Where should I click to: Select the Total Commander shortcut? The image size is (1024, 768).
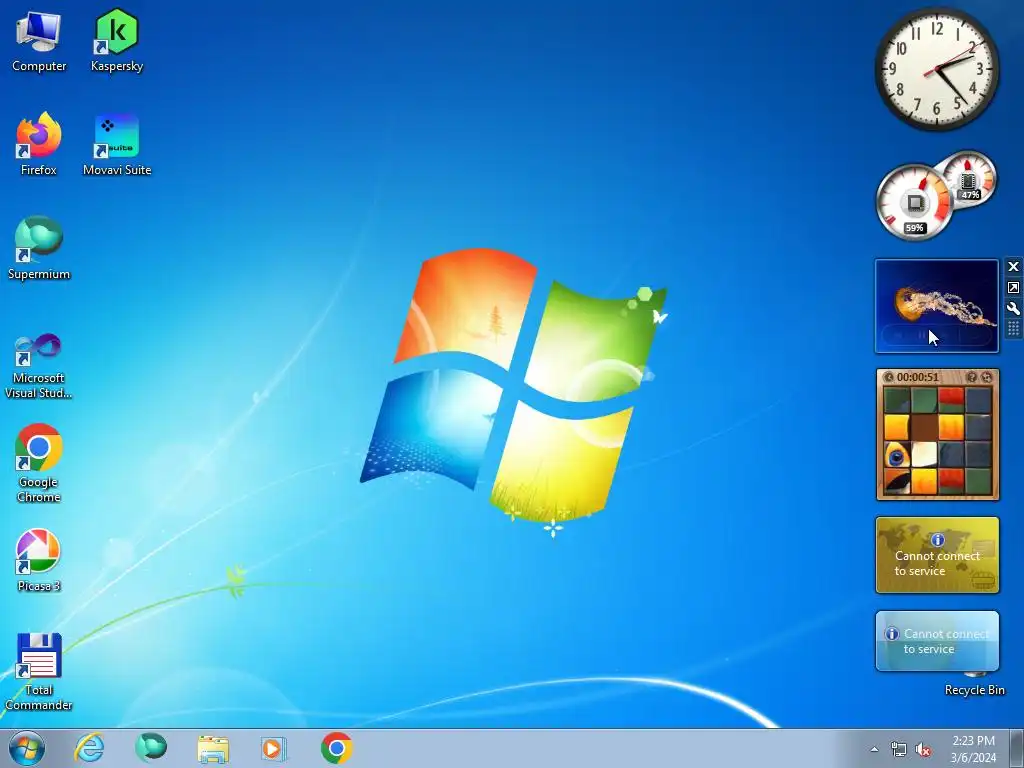[x=39, y=671]
